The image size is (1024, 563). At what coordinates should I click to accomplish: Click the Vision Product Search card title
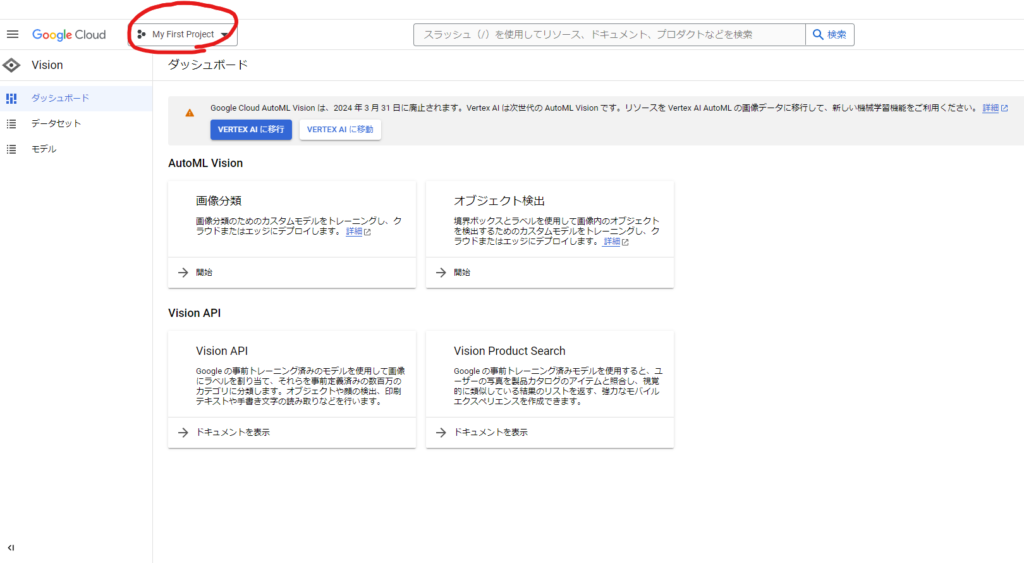point(509,351)
